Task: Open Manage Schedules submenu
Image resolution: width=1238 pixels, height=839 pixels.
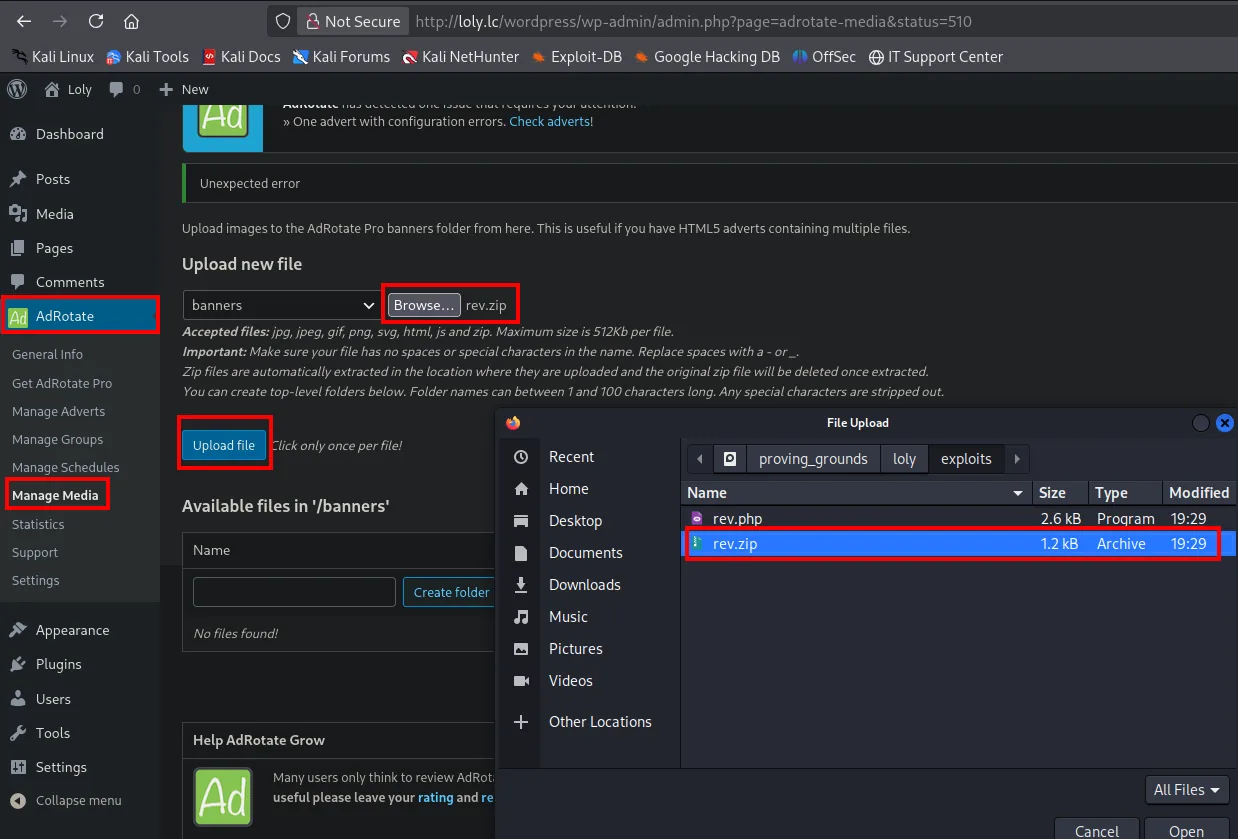Action: tap(65, 467)
